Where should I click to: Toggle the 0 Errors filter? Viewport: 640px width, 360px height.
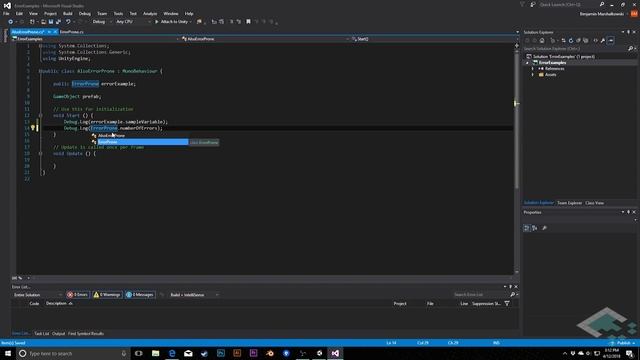pos(78,295)
